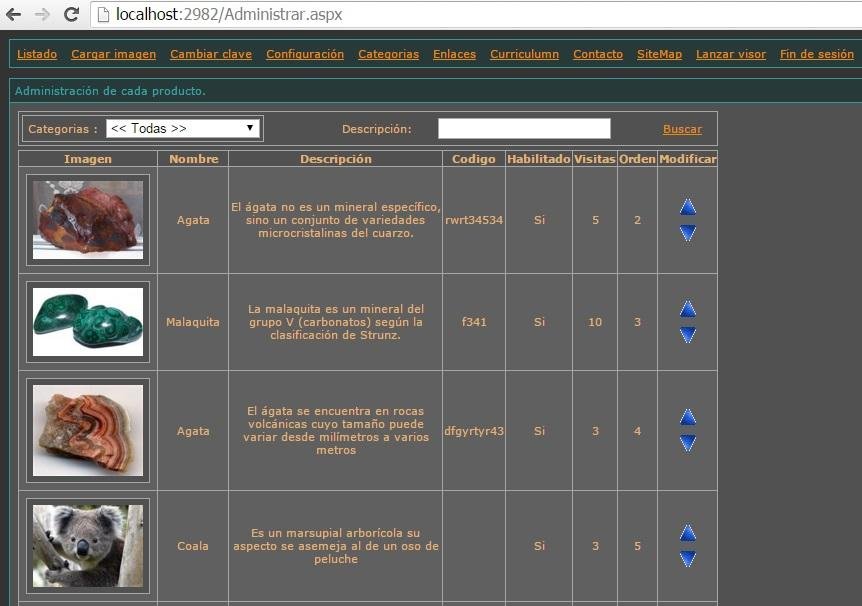Image resolution: width=862 pixels, height=606 pixels.
Task: Click the down arrow for the dfgyrtyr43 product
Action: 687,444
